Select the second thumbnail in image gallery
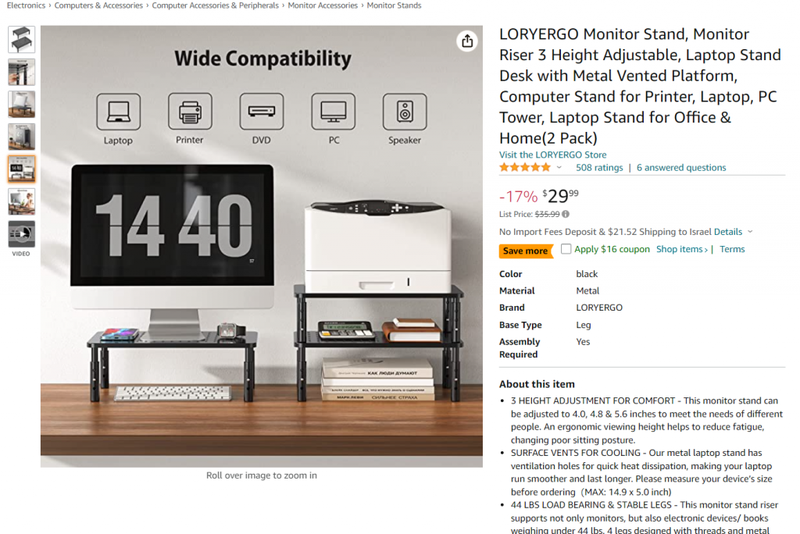This screenshot has height=534, width=800. (x=21, y=72)
